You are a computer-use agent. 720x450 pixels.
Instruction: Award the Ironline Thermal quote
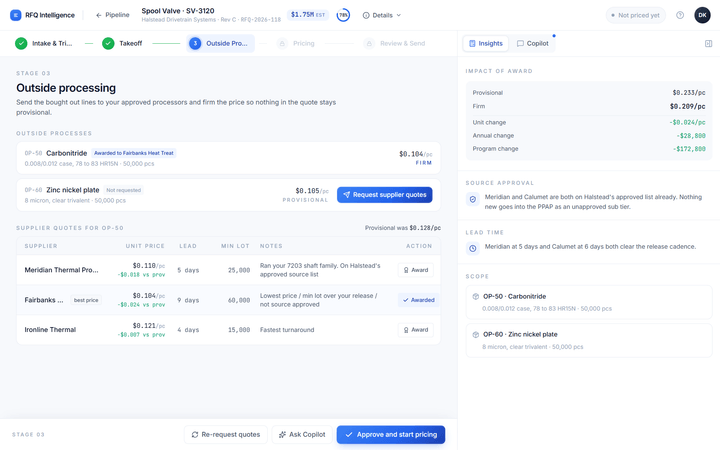pyautogui.click(x=415, y=330)
